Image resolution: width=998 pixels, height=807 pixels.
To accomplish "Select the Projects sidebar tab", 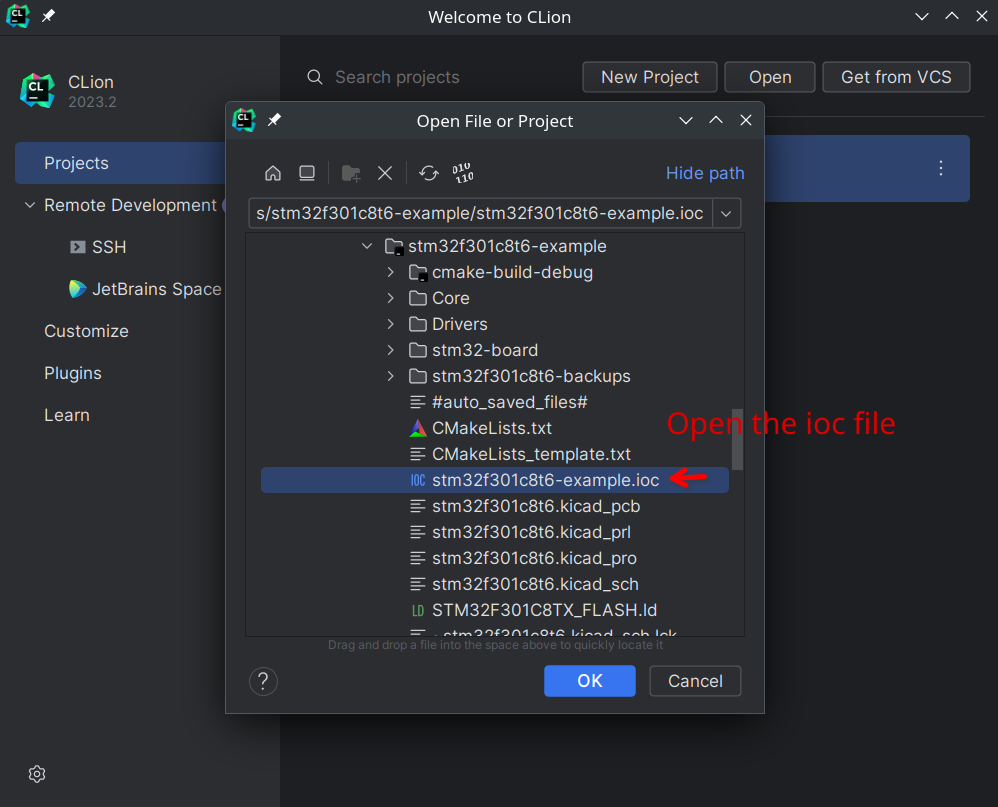I will 120,163.
